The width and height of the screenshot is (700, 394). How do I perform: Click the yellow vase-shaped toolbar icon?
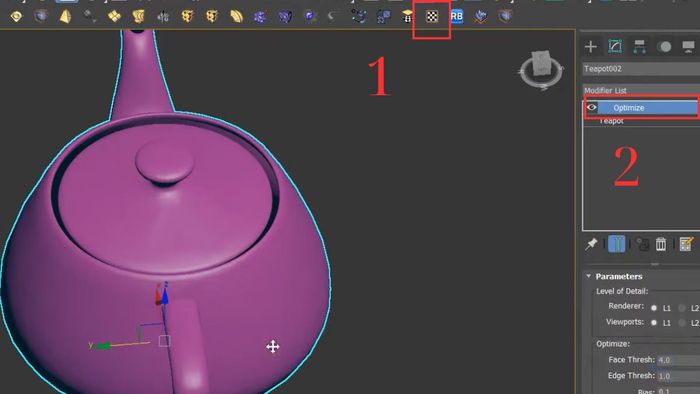(x=138, y=17)
